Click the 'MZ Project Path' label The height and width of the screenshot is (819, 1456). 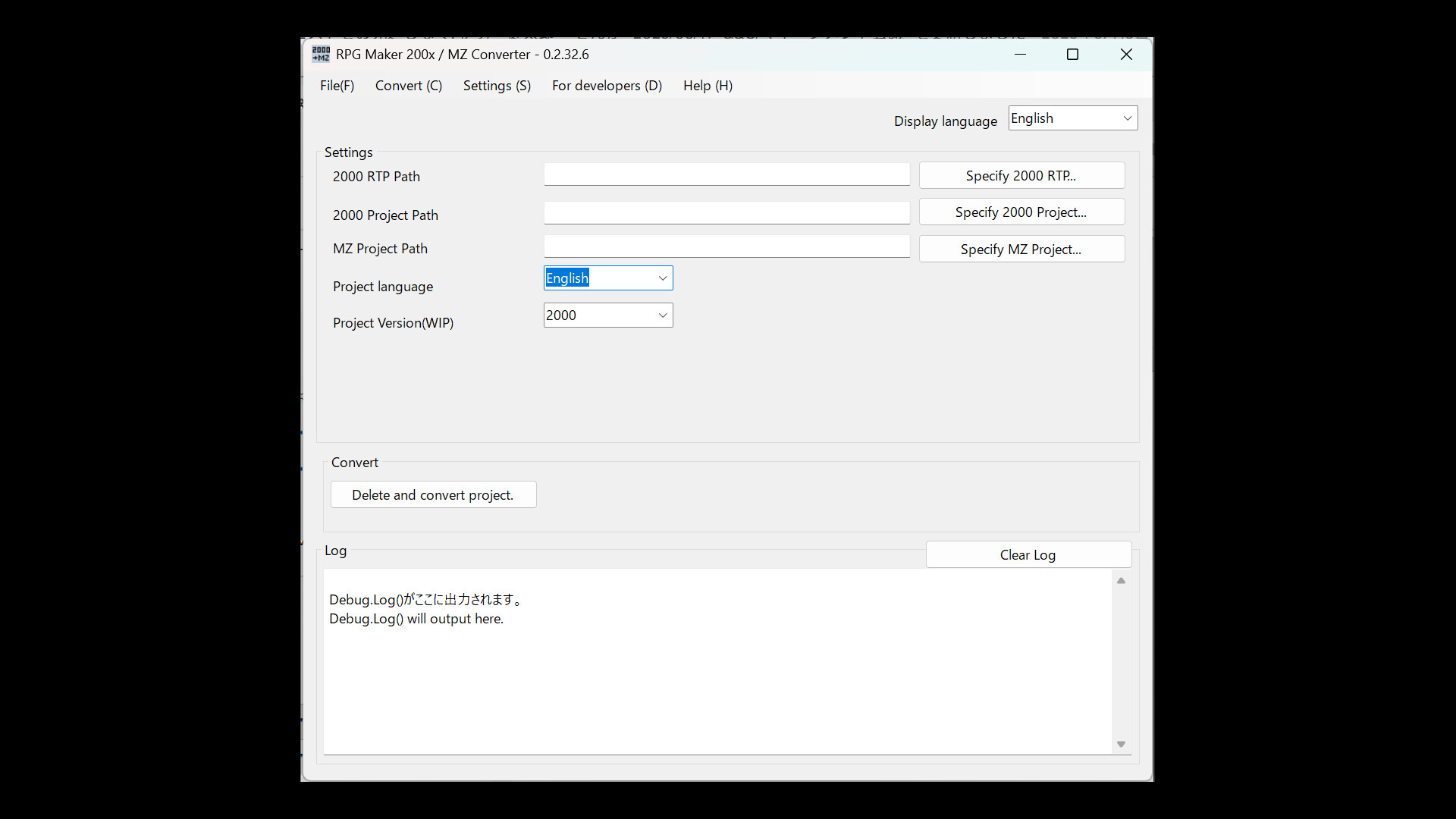(x=380, y=249)
